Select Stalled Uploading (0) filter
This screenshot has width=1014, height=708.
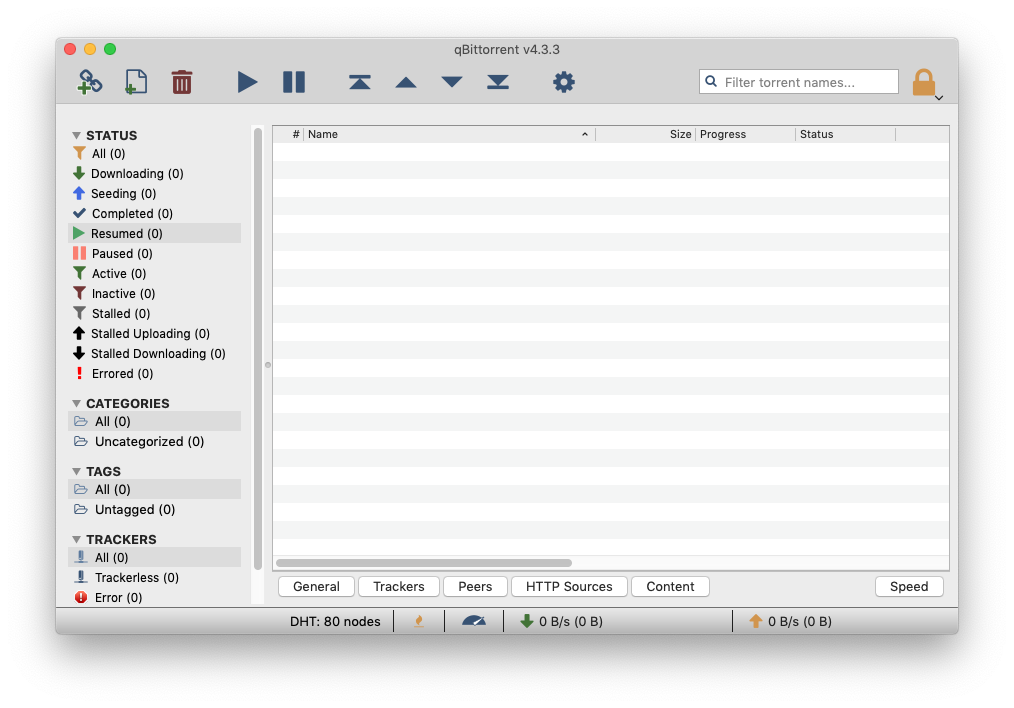[154, 334]
